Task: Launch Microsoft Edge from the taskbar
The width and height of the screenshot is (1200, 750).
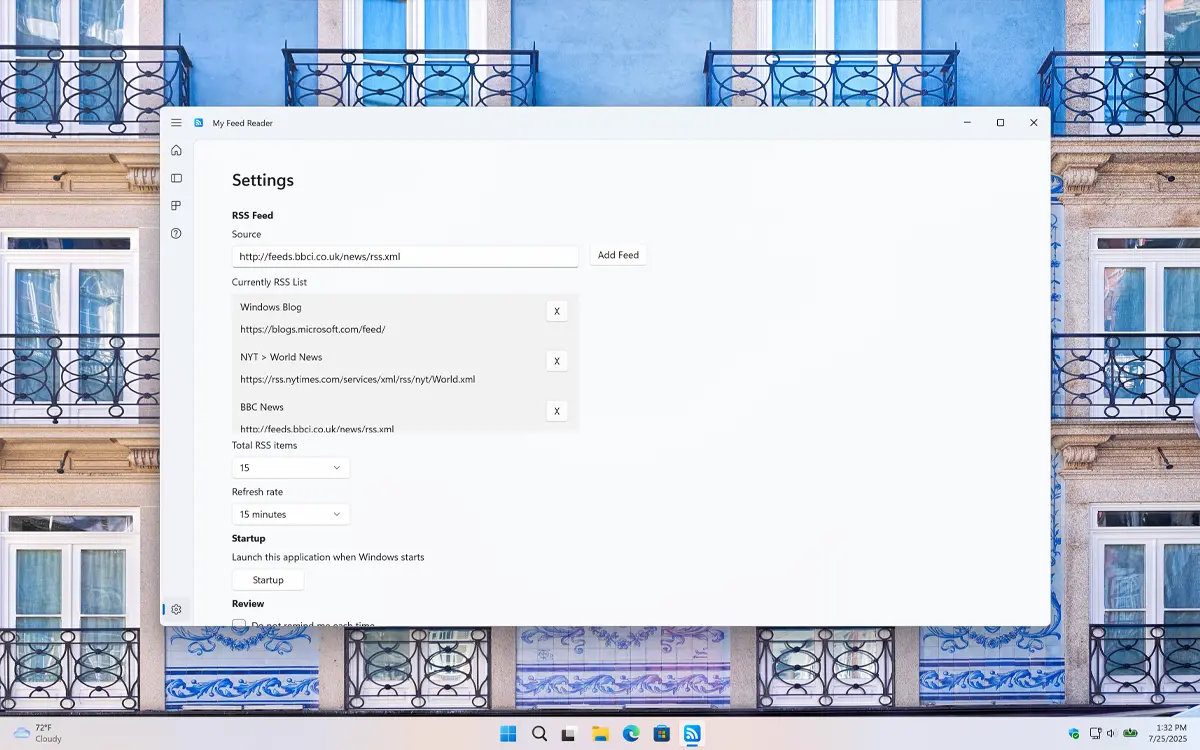Action: pyautogui.click(x=631, y=734)
